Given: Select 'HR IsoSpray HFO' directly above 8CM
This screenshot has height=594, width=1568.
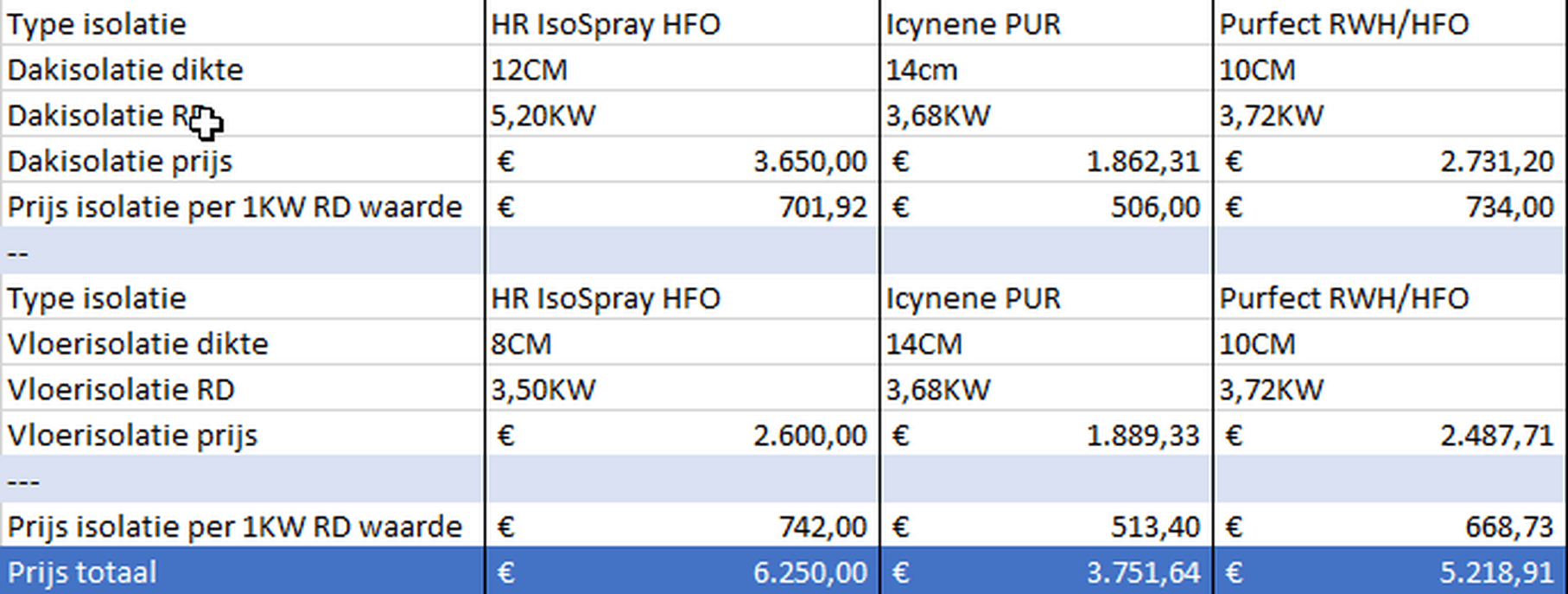Looking at the screenshot, I should pos(682,297).
